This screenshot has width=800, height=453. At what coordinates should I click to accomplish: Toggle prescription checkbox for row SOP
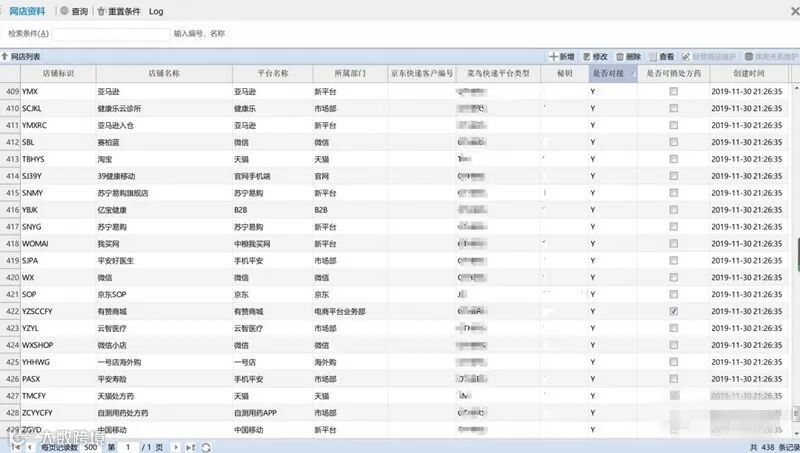pyautogui.click(x=673, y=294)
